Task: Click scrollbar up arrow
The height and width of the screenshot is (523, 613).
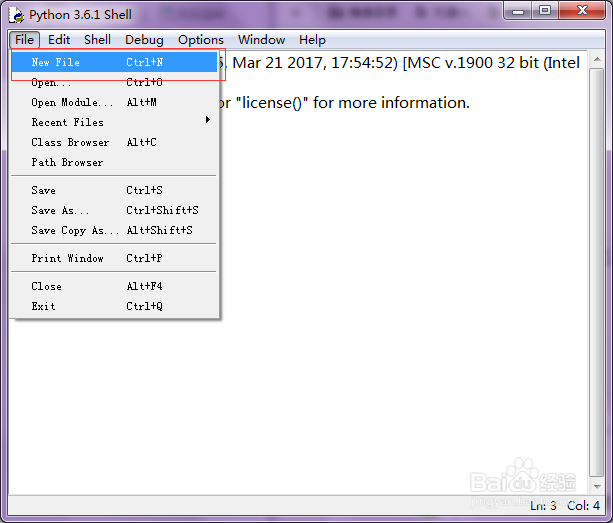Action: click(x=597, y=59)
